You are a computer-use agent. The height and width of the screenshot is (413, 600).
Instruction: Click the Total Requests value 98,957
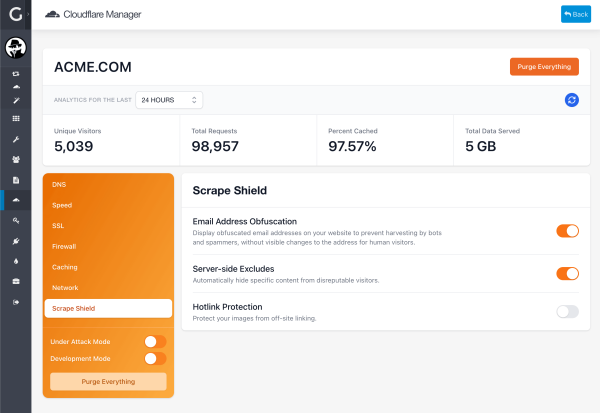[215, 146]
